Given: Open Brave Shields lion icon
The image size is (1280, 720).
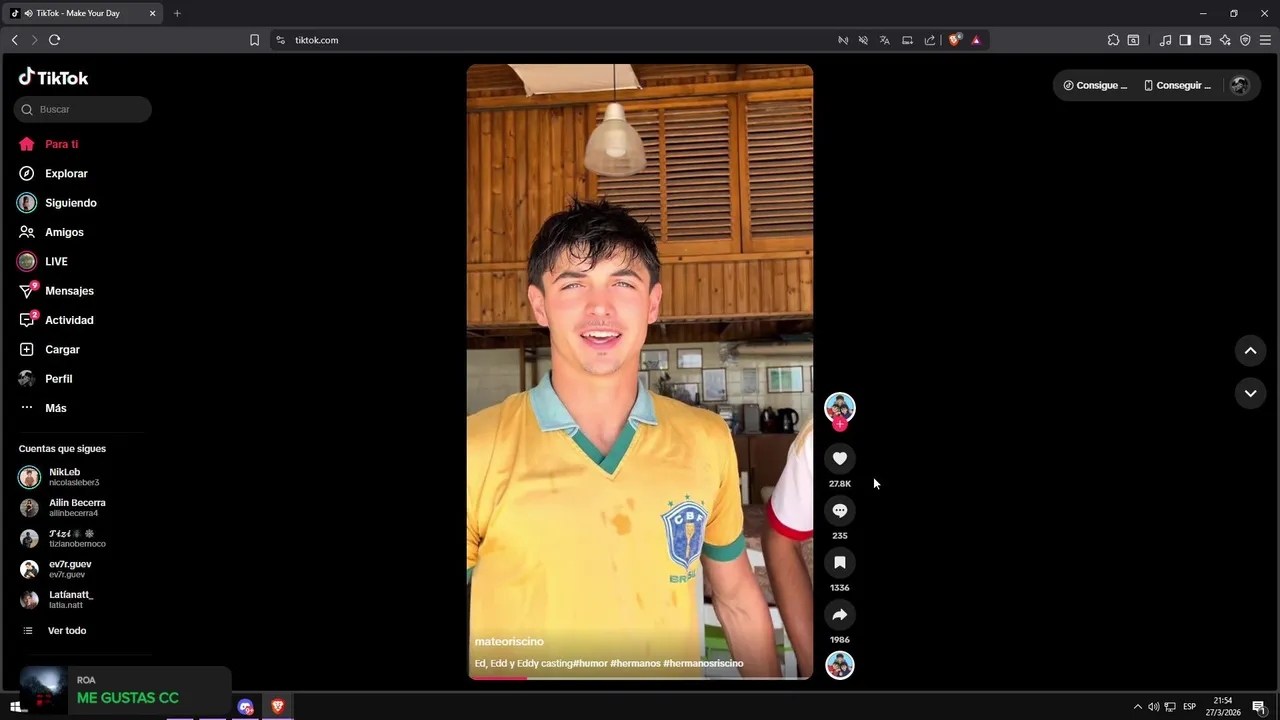Looking at the screenshot, I should 954,40.
